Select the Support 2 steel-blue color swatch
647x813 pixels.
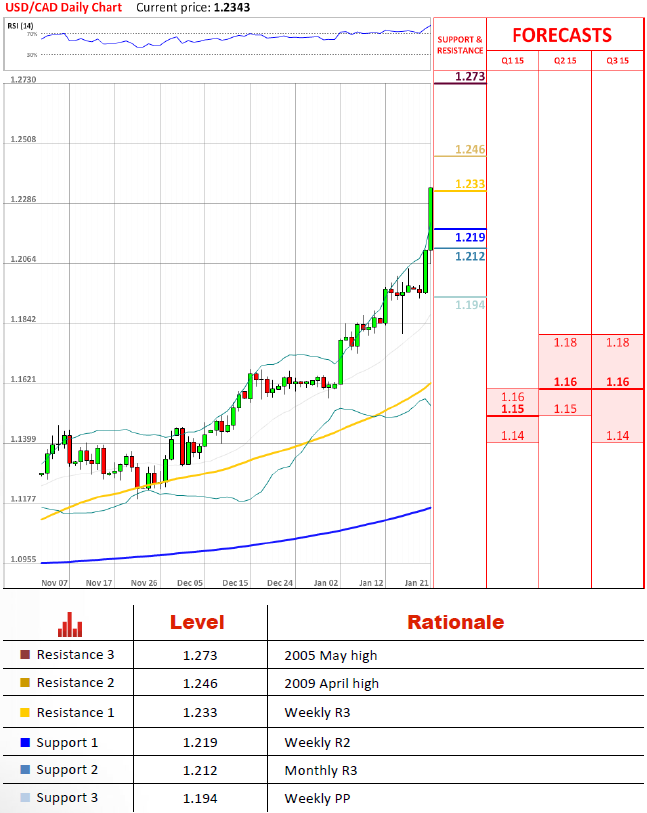[x=25, y=769]
